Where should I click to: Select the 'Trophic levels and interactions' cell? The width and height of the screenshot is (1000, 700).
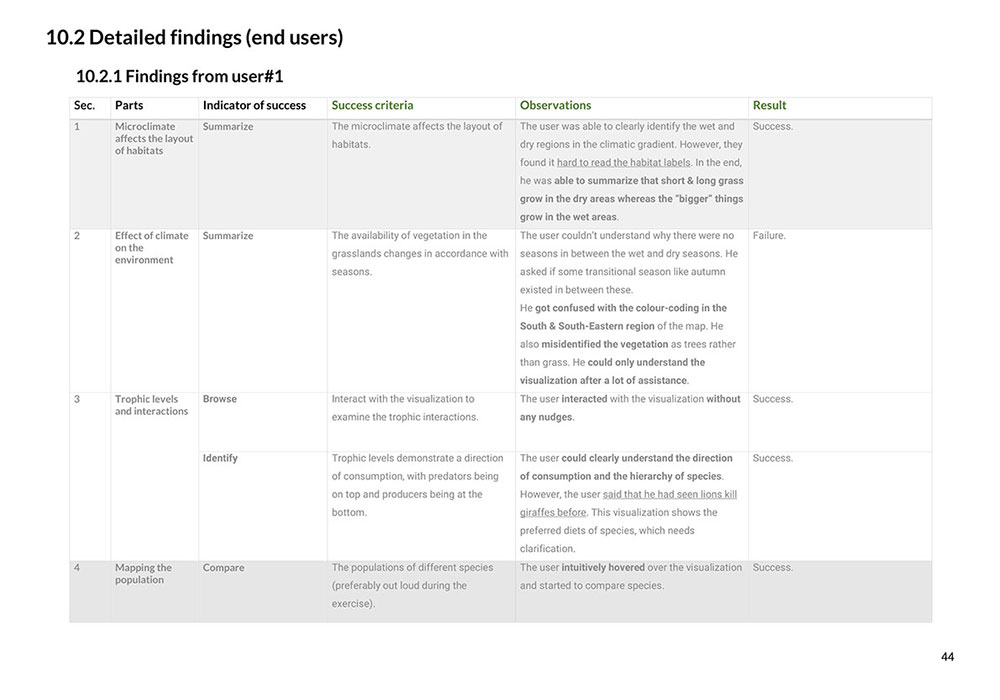[x=152, y=405]
